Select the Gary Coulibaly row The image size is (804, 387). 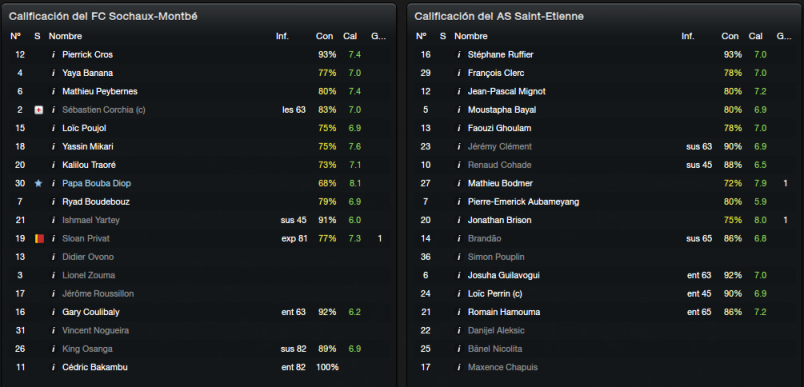point(199,312)
